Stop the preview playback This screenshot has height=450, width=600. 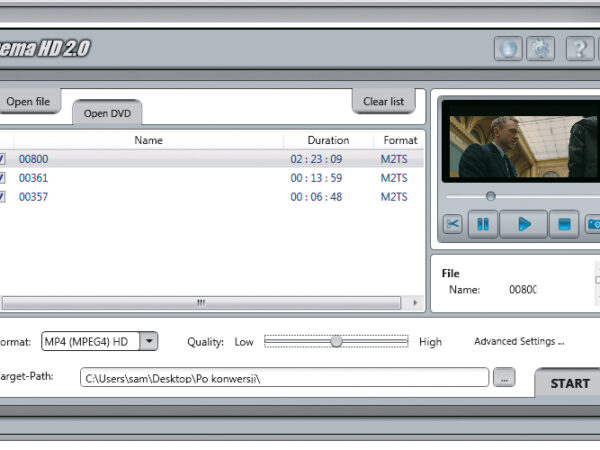tap(564, 224)
